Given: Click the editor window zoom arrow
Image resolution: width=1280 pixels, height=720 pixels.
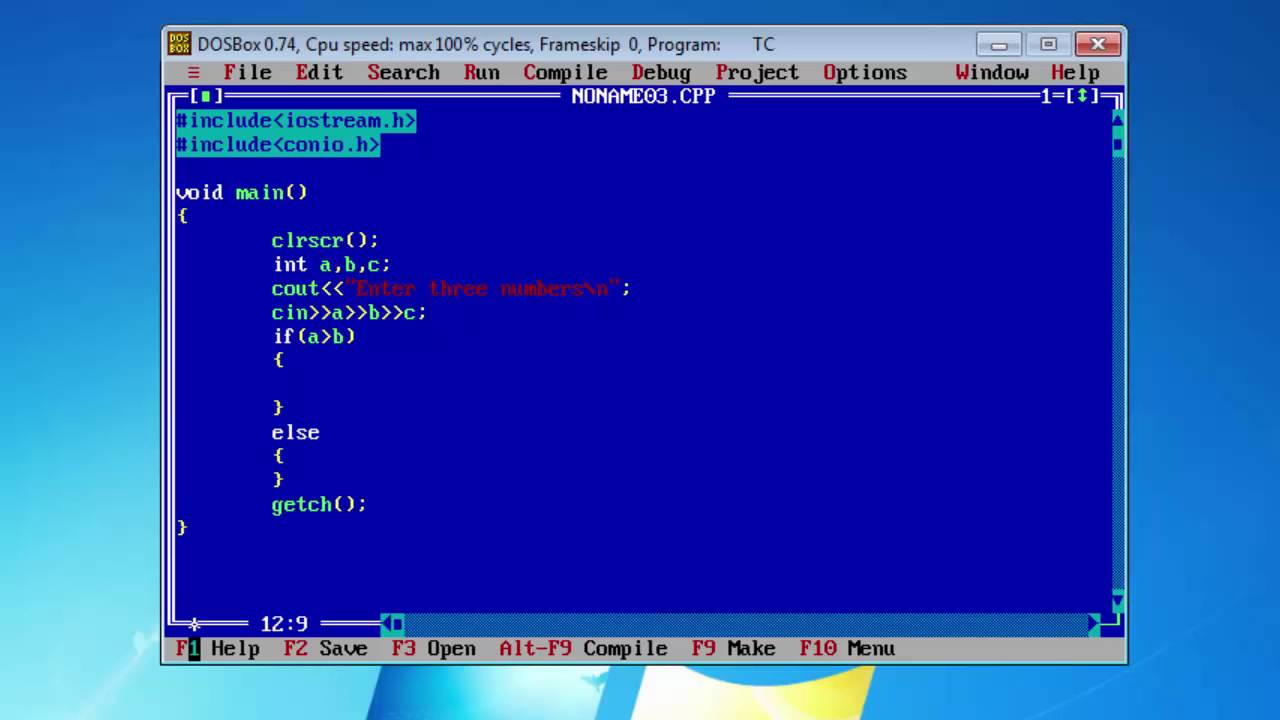Looking at the screenshot, I should click(1081, 96).
